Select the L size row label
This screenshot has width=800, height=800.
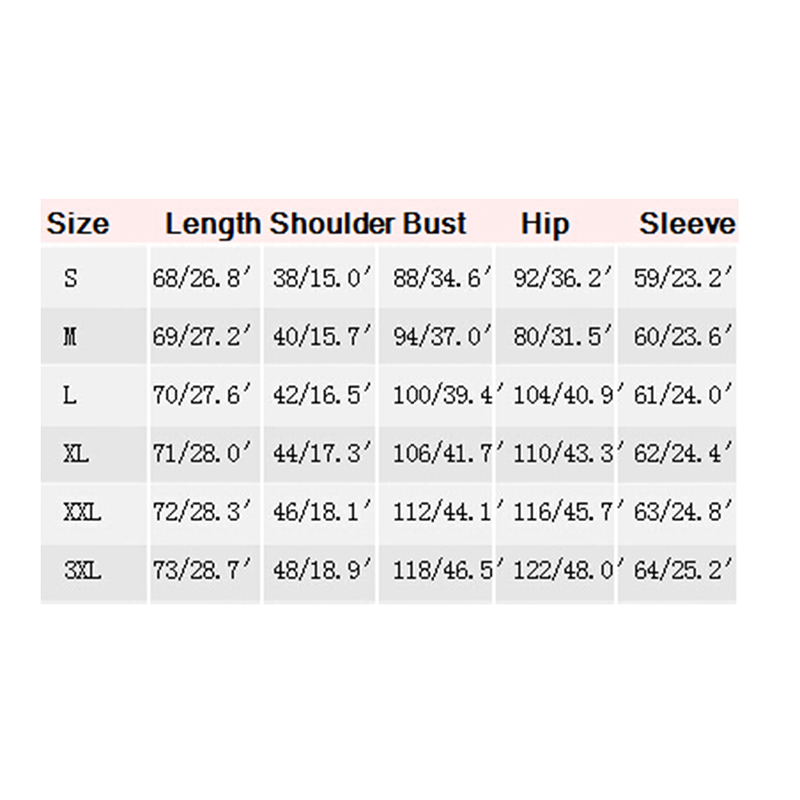coord(70,395)
